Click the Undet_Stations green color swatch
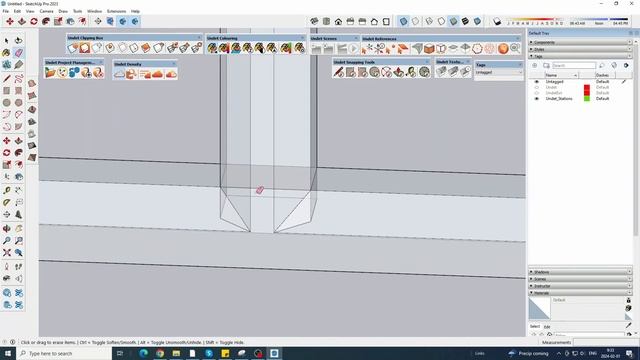The height and width of the screenshot is (360, 640). pyautogui.click(x=587, y=99)
